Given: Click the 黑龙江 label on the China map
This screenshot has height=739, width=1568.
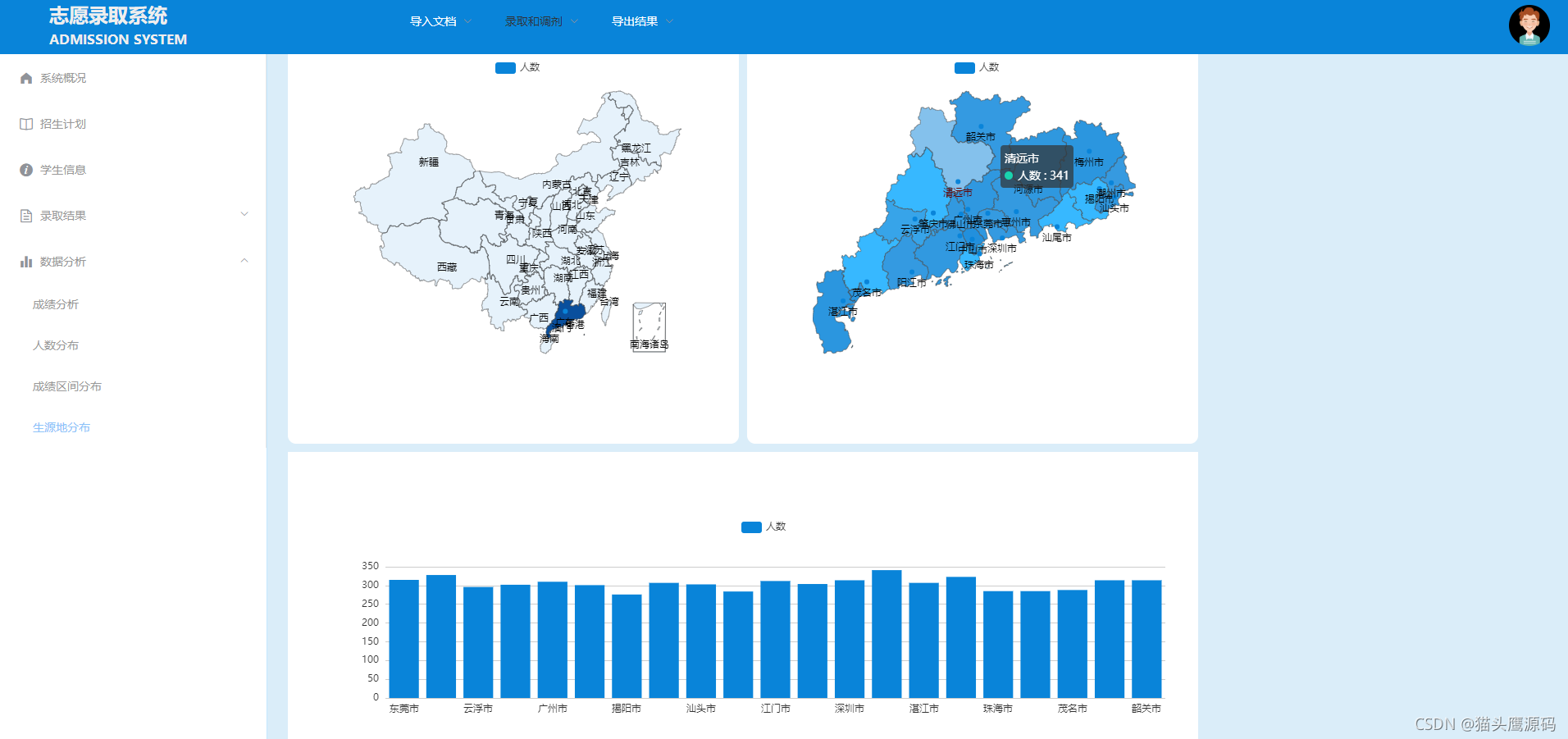Looking at the screenshot, I should point(636,148).
